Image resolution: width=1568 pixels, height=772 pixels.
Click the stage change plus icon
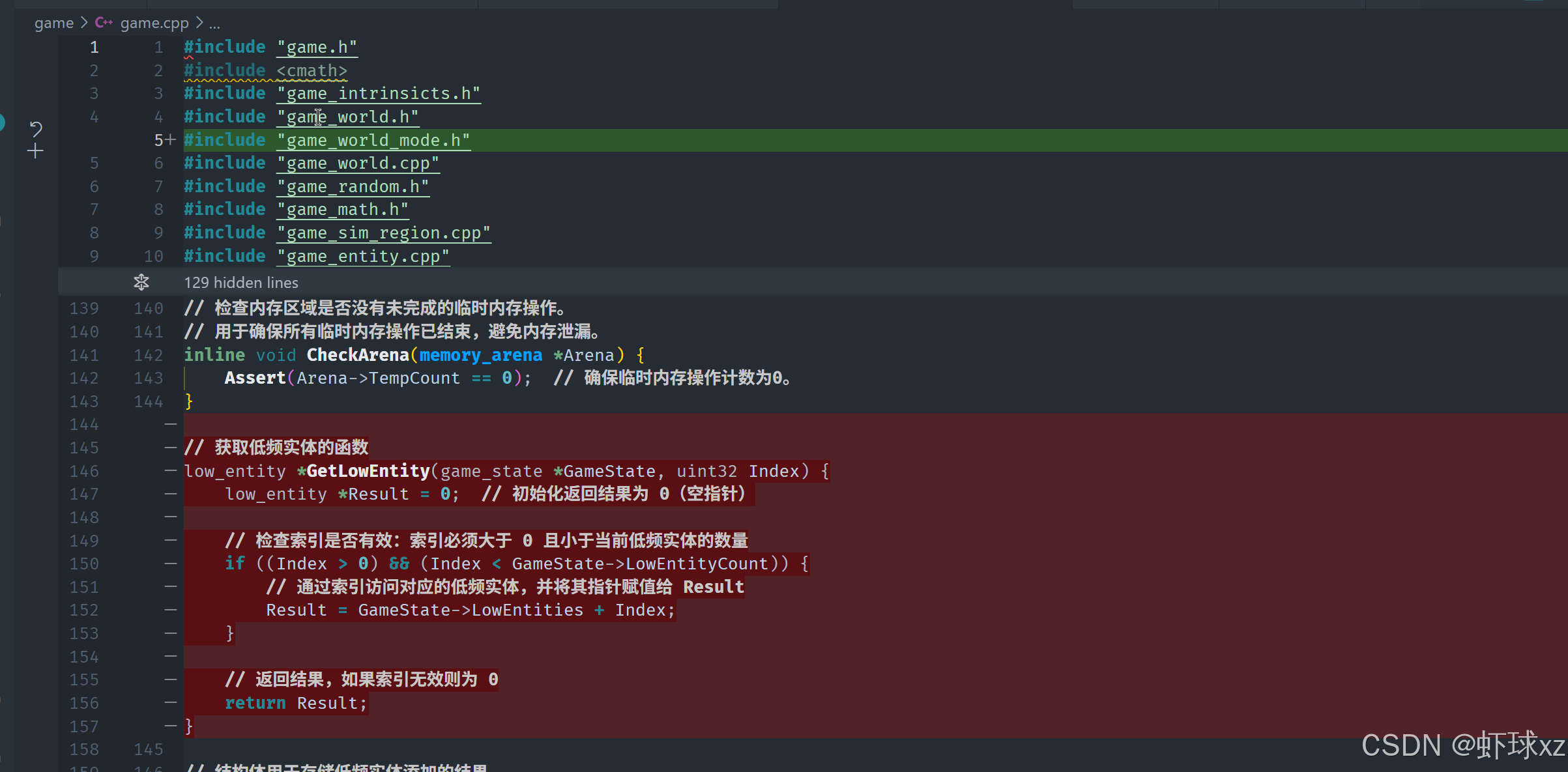coord(35,151)
